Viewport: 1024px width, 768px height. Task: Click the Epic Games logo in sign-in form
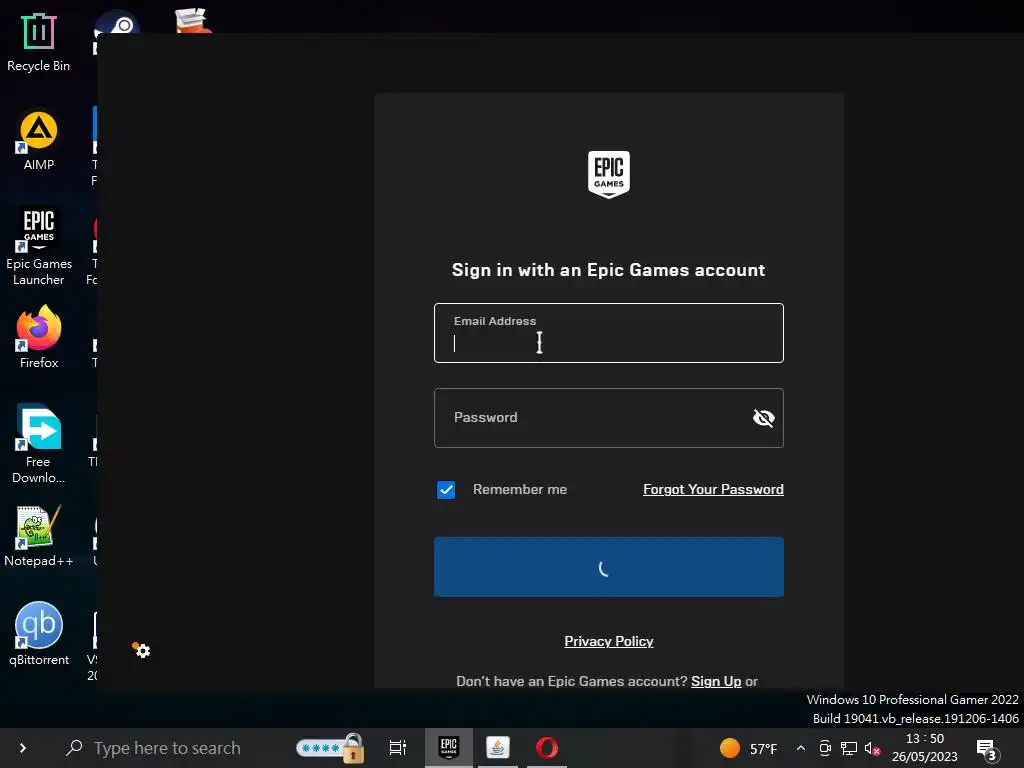(x=609, y=174)
